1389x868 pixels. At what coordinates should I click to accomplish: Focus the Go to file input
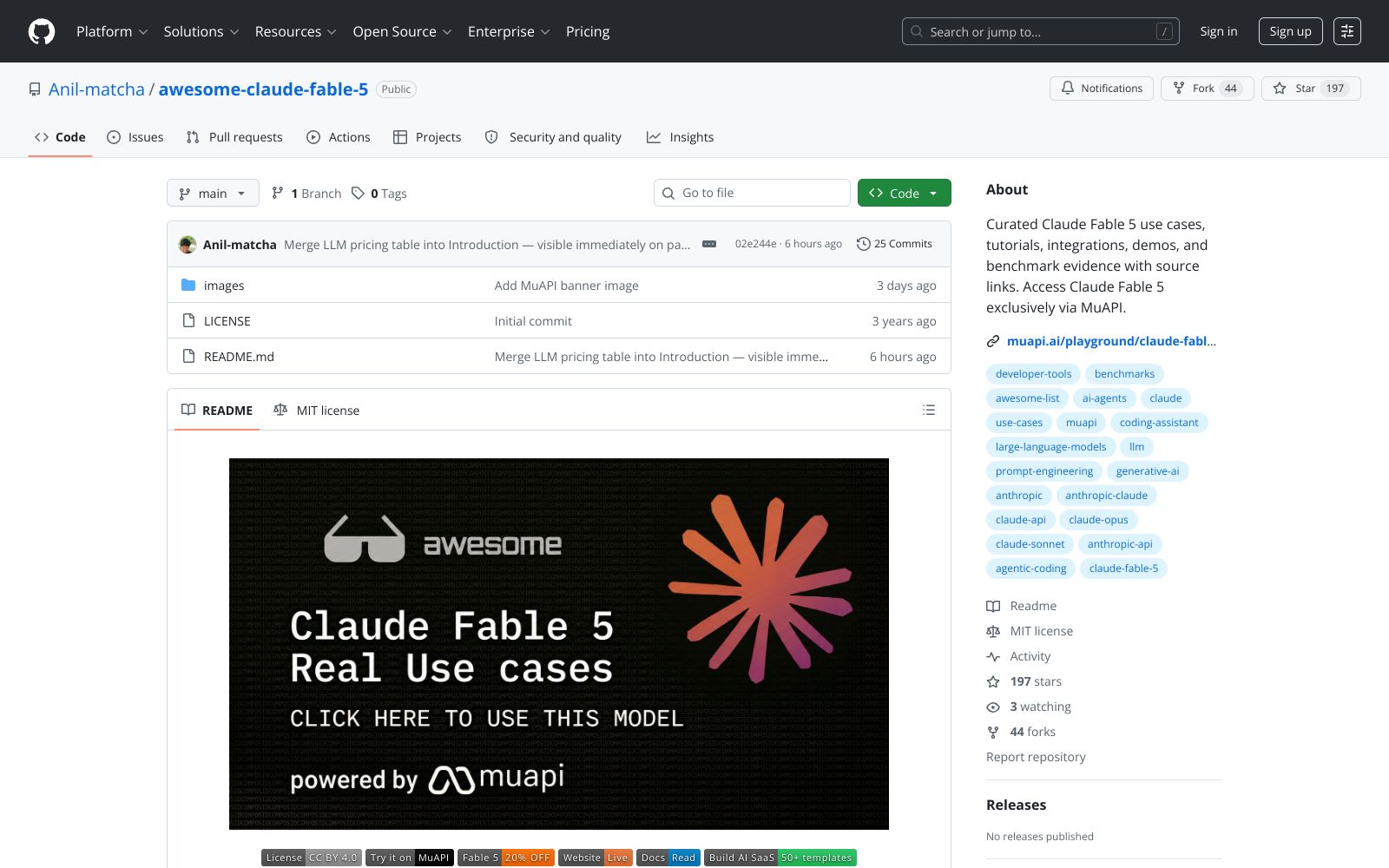(752, 193)
